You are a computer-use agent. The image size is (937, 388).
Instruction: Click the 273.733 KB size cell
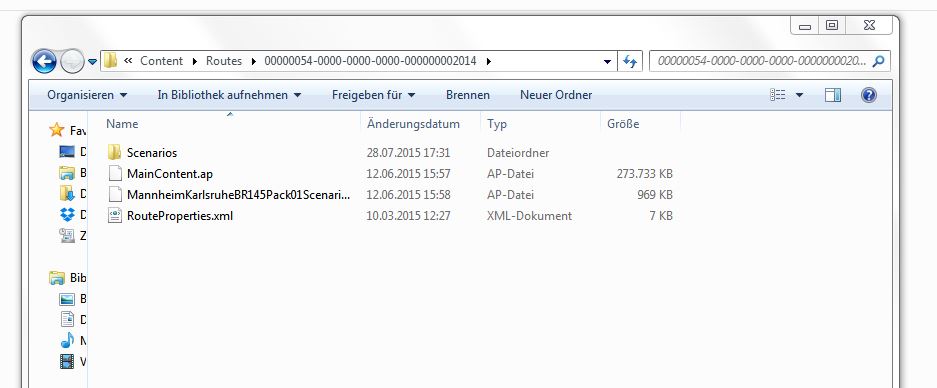[x=644, y=174]
